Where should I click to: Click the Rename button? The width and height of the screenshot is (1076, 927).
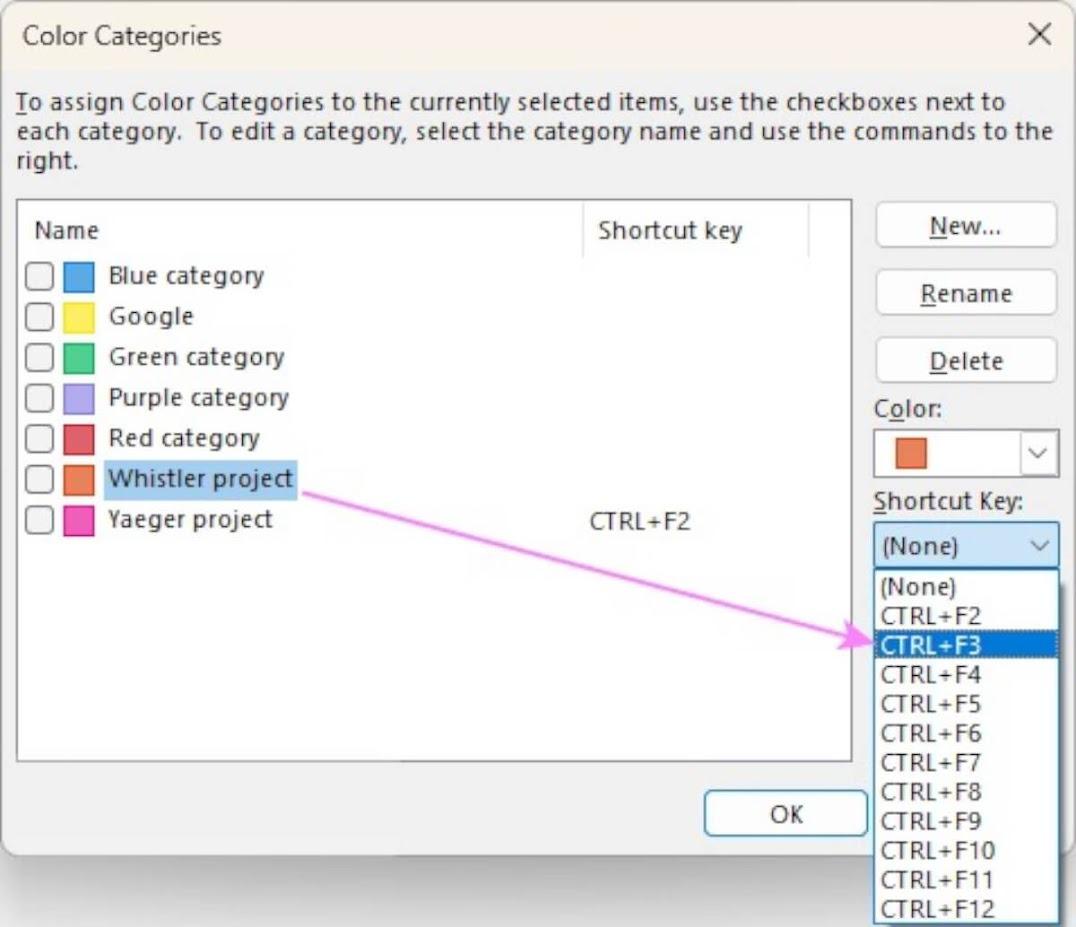point(966,293)
